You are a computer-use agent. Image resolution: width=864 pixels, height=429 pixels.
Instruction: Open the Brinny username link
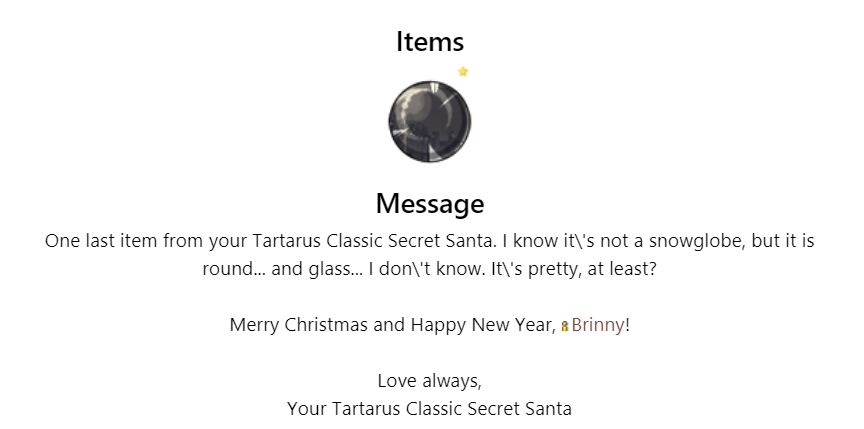tap(598, 325)
